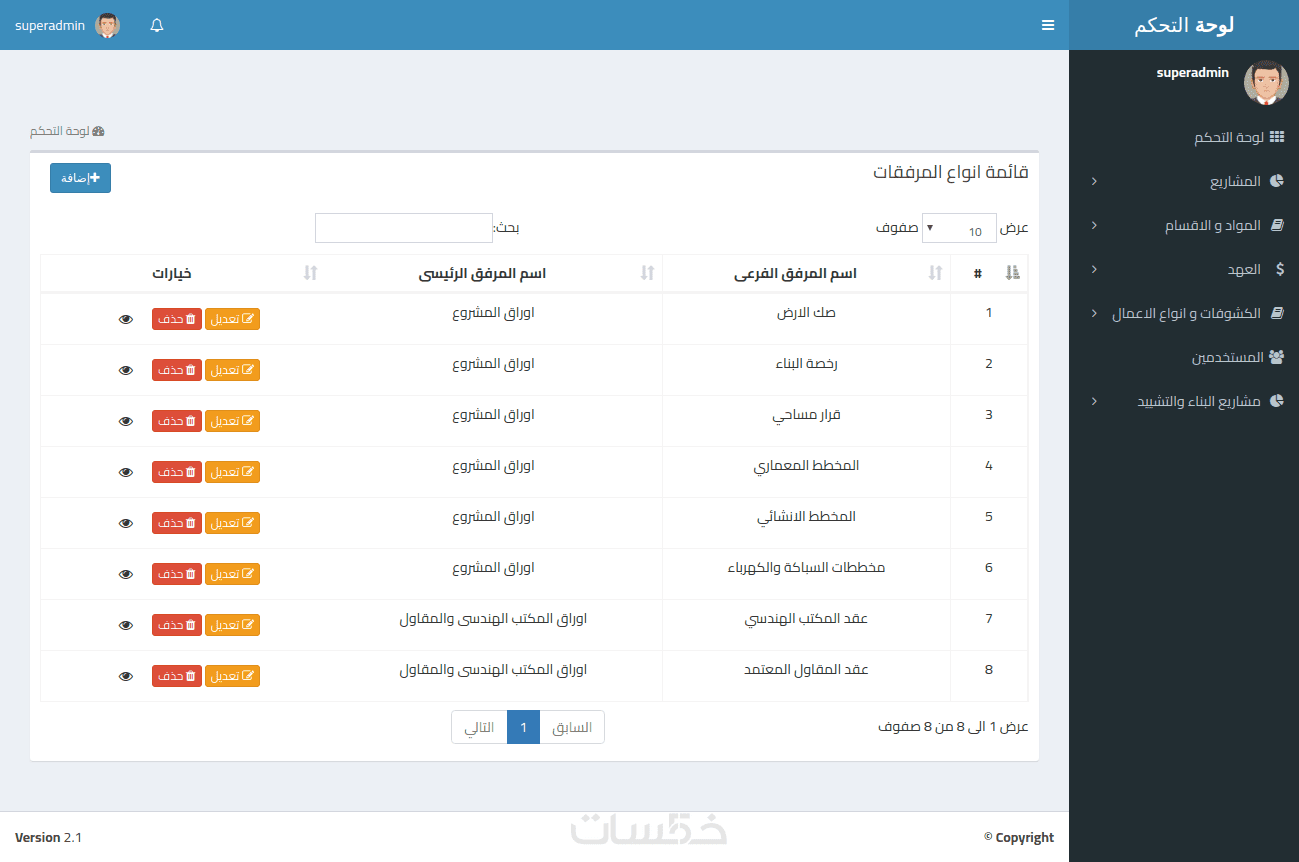
Task: Click the dashboard grid icon in sidebar
Action: [x=1276, y=137]
